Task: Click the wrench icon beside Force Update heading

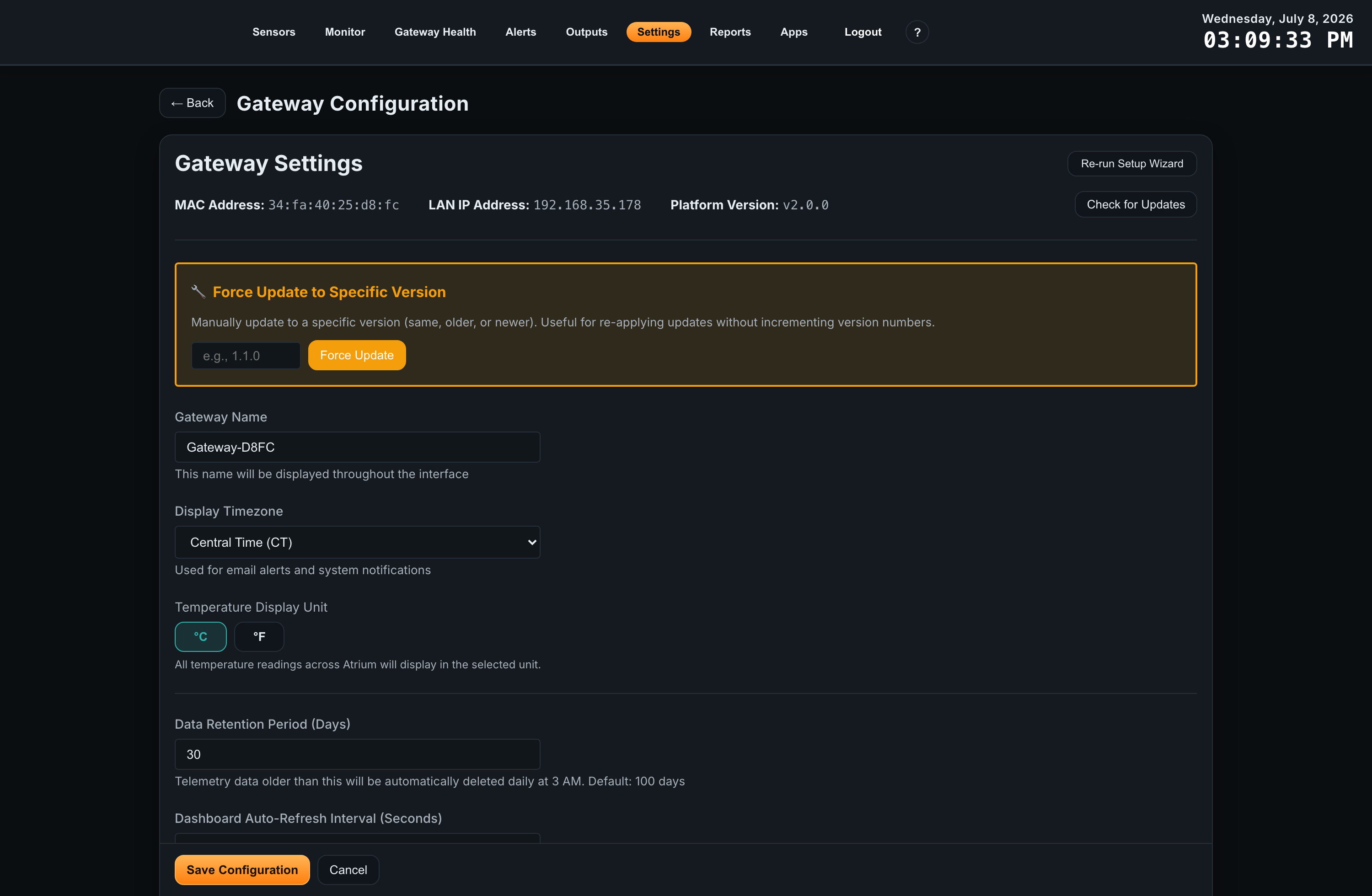Action: (x=198, y=292)
